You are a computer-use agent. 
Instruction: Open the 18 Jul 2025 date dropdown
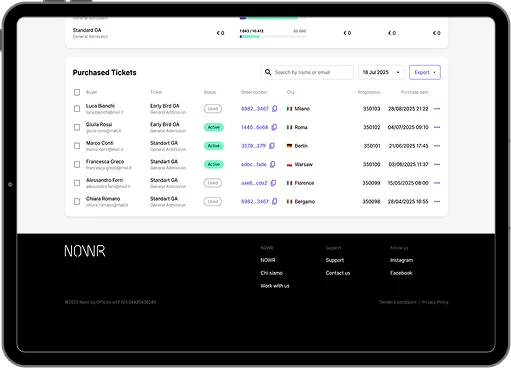pos(381,72)
